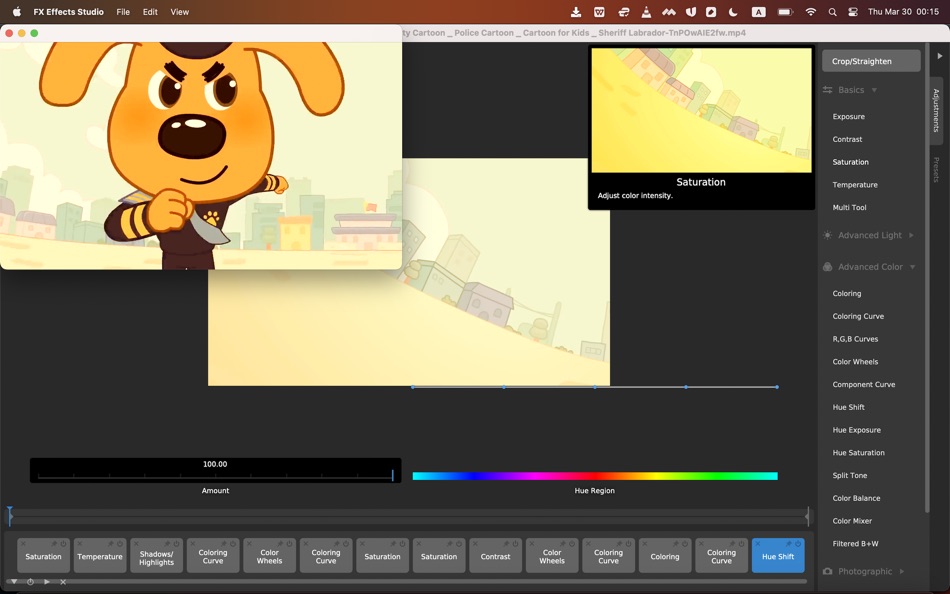Click the Saturation preview thumbnail
The height and width of the screenshot is (594, 950).
(x=701, y=110)
